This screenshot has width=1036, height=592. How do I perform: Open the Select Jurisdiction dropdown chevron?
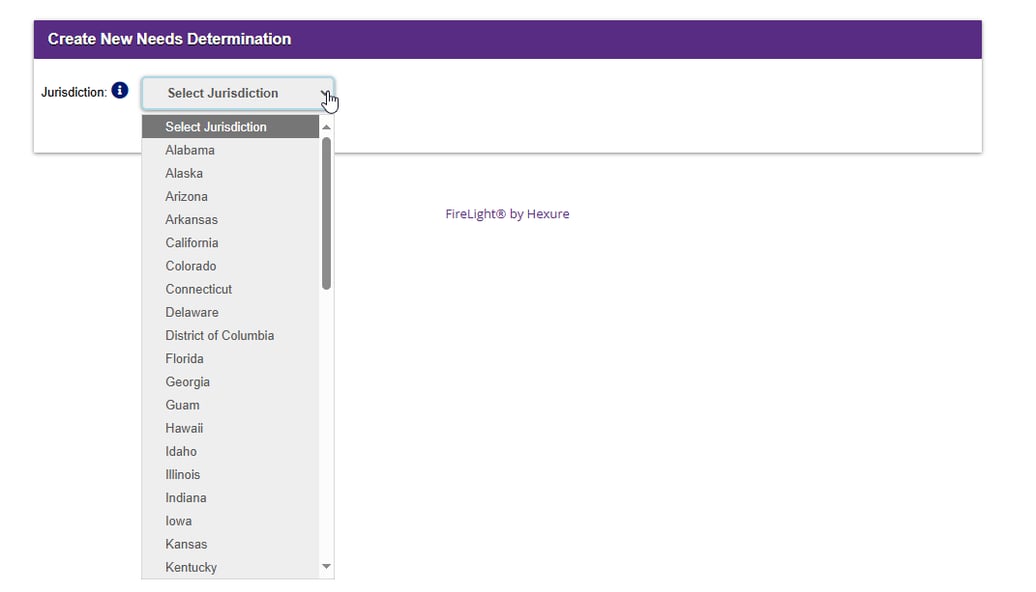point(326,93)
